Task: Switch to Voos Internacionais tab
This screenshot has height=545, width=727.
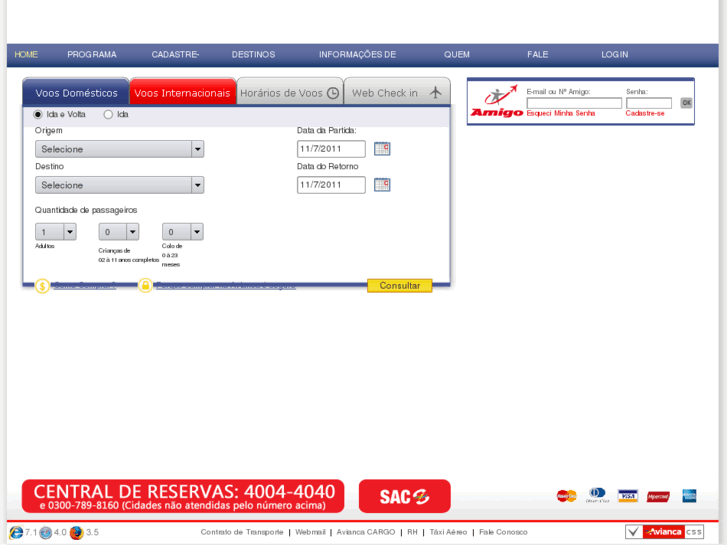Action: tap(182, 93)
